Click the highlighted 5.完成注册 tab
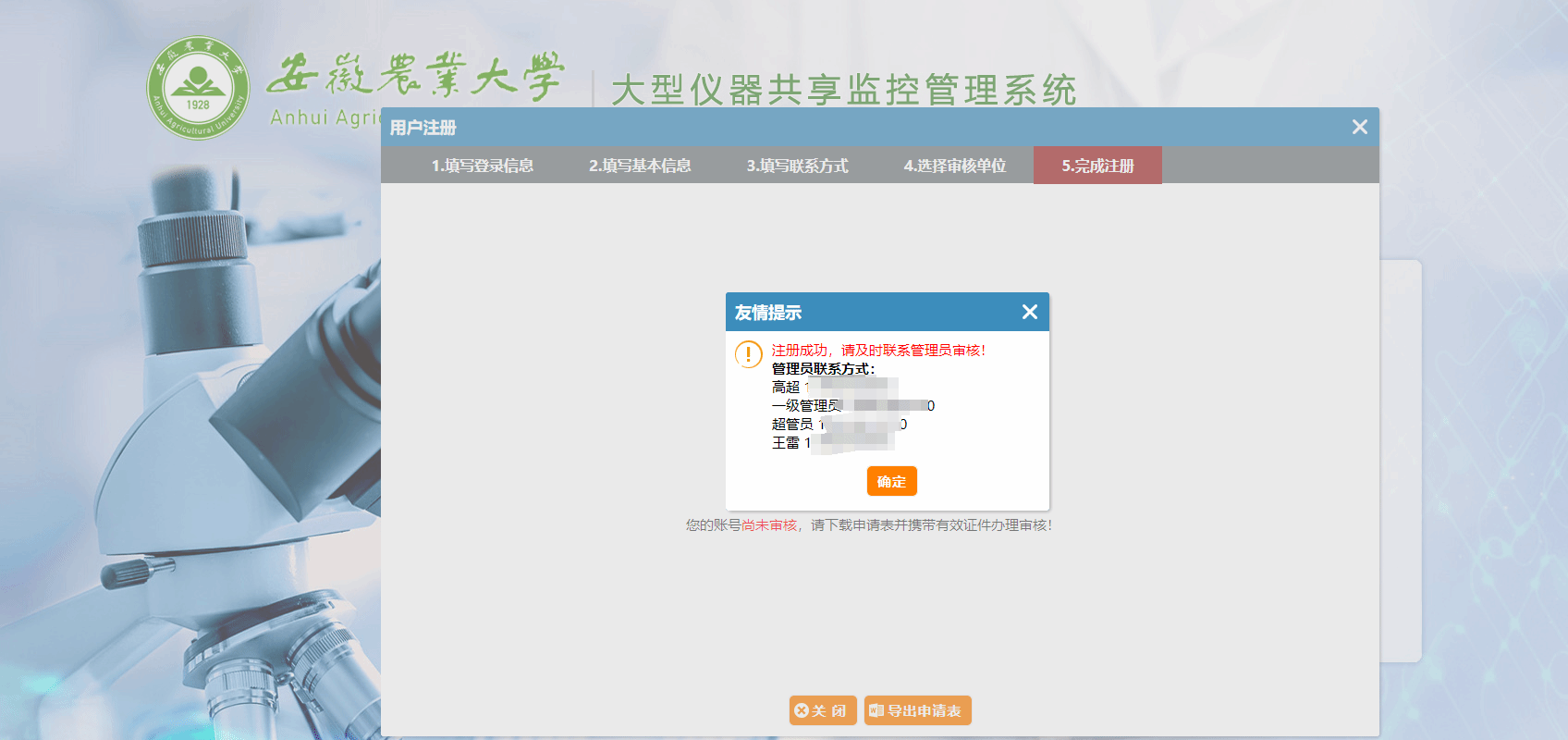Screen dimensions: 1568x740 (1097, 166)
